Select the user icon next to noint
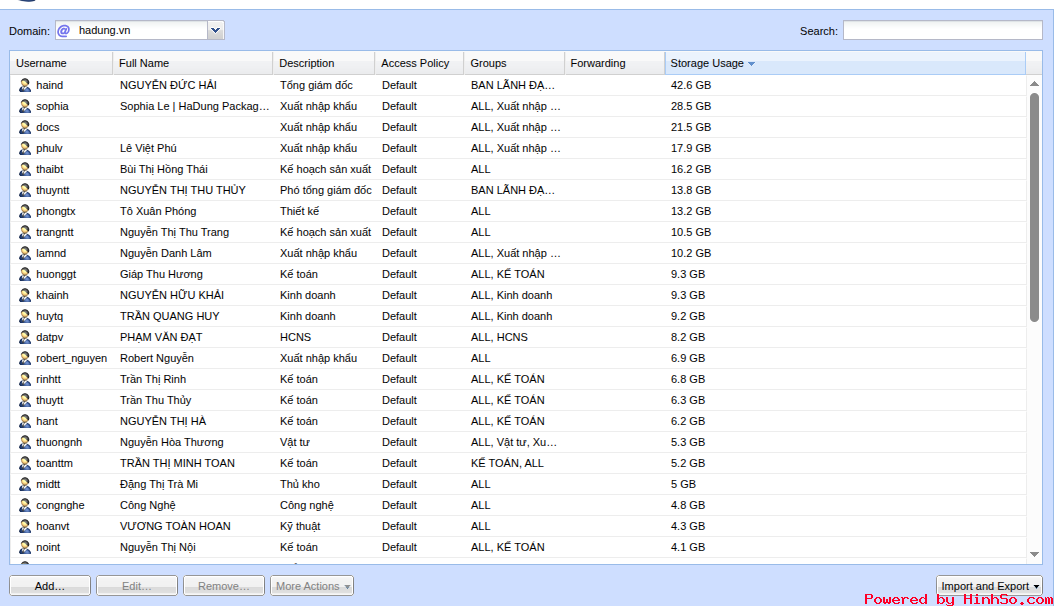The height and width of the screenshot is (606, 1054). point(25,547)
